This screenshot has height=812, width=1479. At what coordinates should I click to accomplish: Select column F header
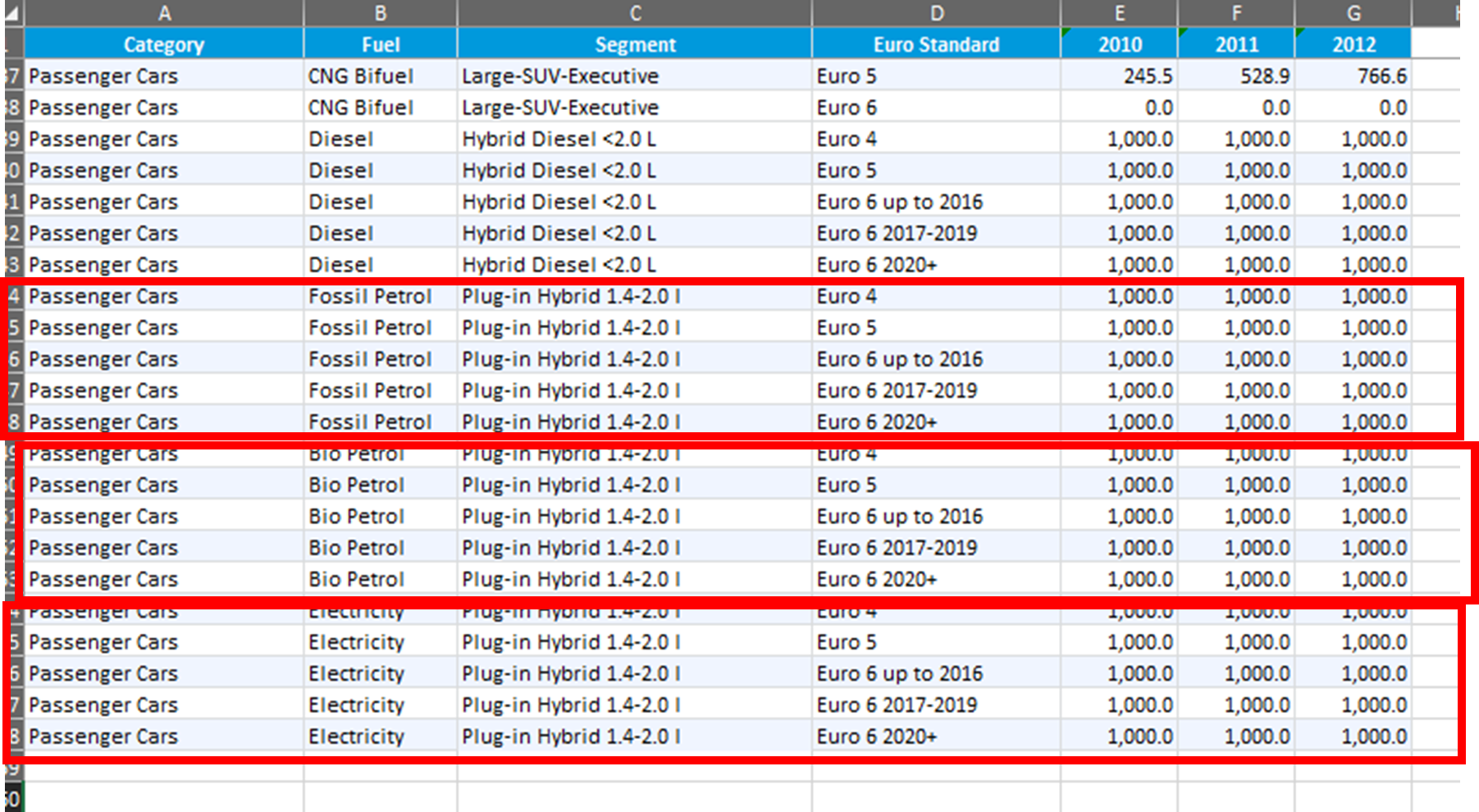coord(1236,13)
